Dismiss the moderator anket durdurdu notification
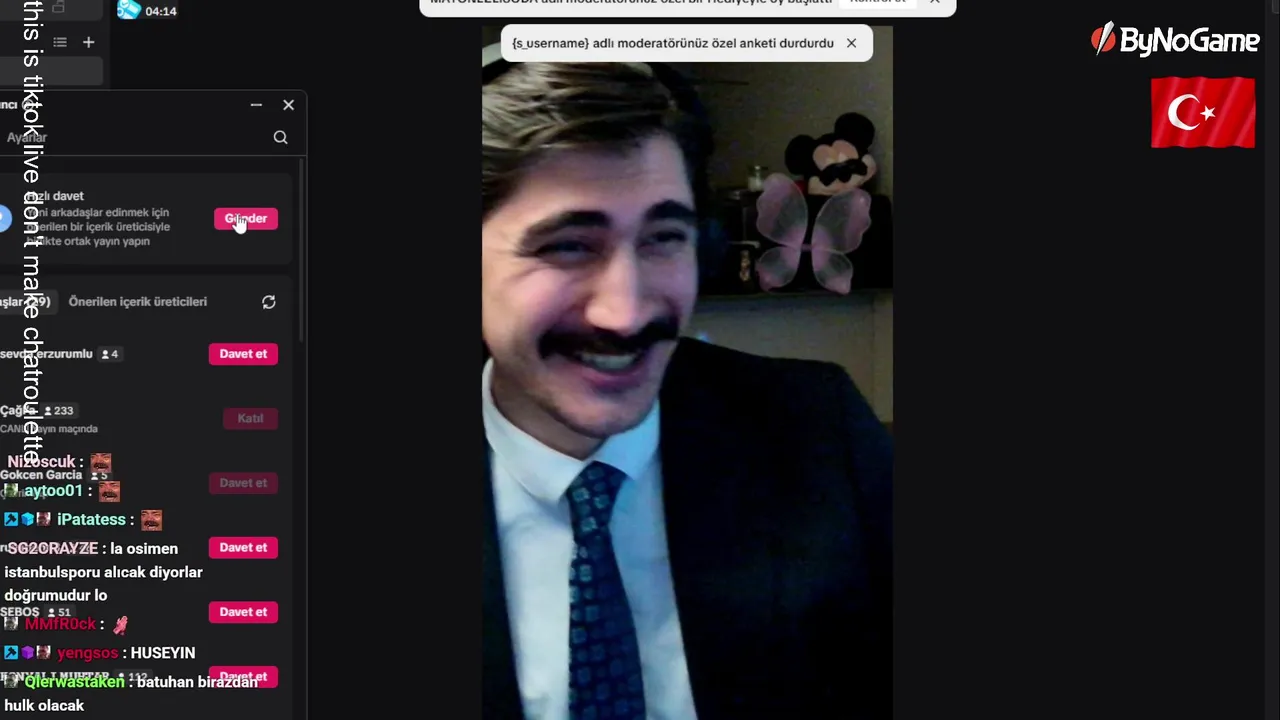1280x720 pixels. pyautogui.click(x=851, y=43)
